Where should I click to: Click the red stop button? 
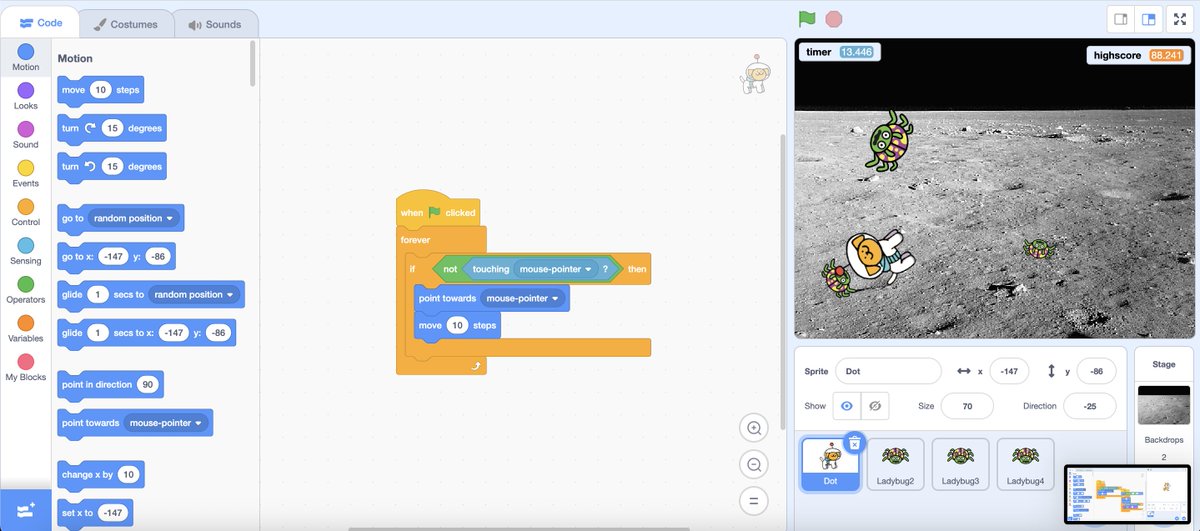pyautogui.click(x=834, y=18)
